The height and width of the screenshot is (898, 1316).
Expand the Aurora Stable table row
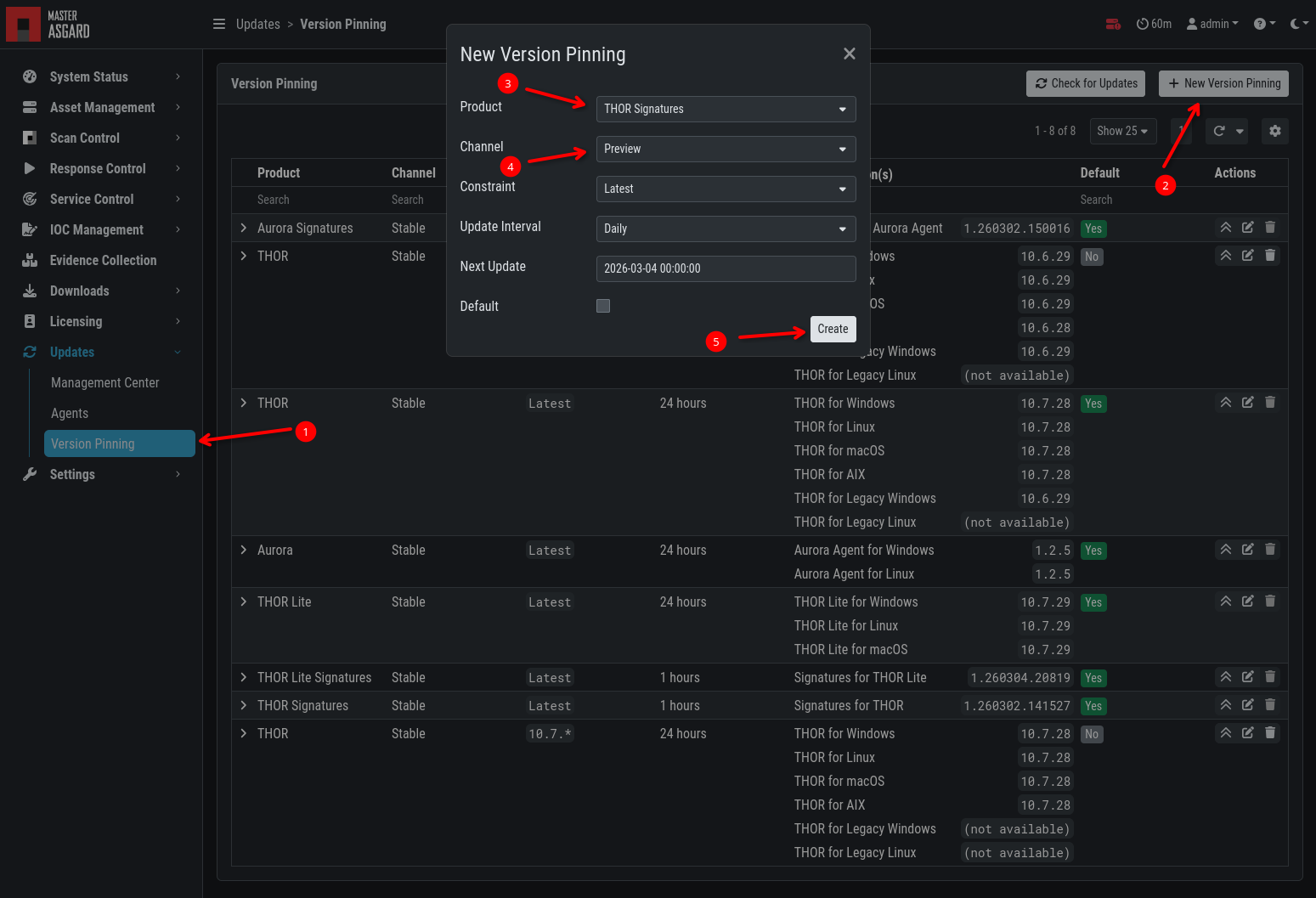(244, 550)
